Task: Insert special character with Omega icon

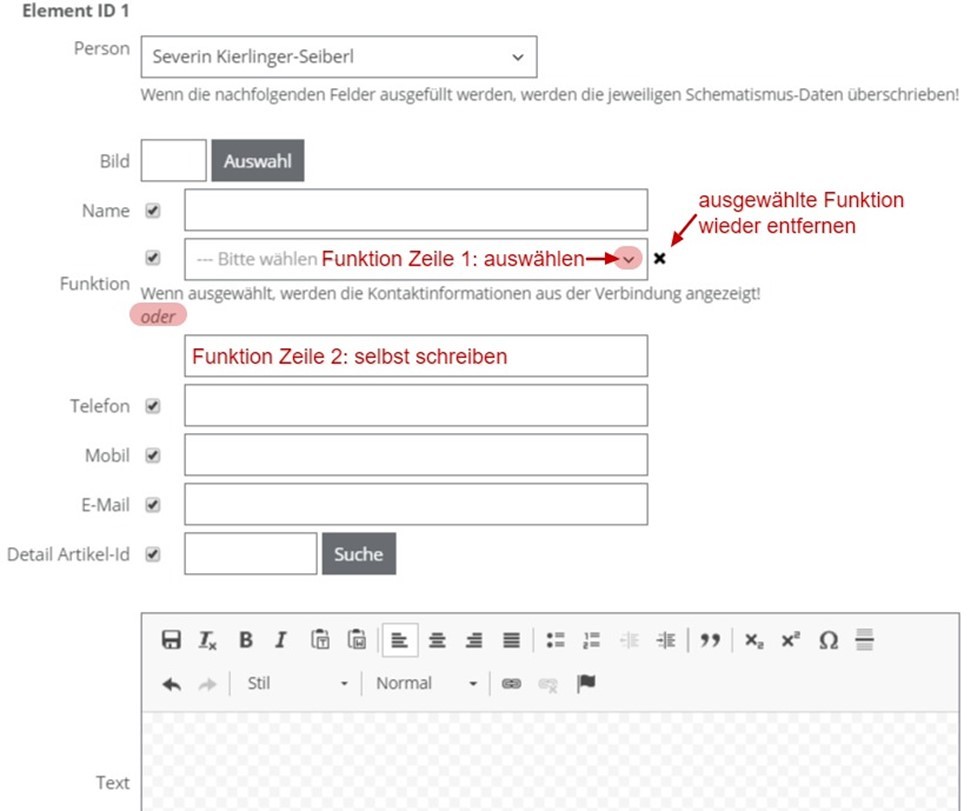Action: click(x=828, y=640)
